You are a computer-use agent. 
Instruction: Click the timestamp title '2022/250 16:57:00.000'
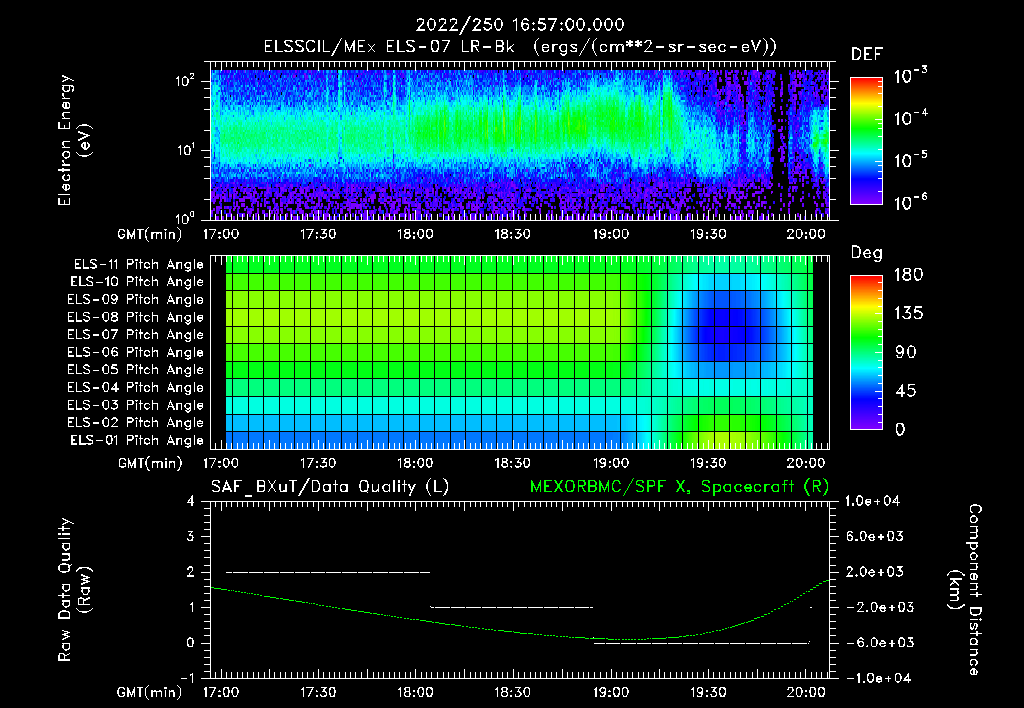(520, 25)
